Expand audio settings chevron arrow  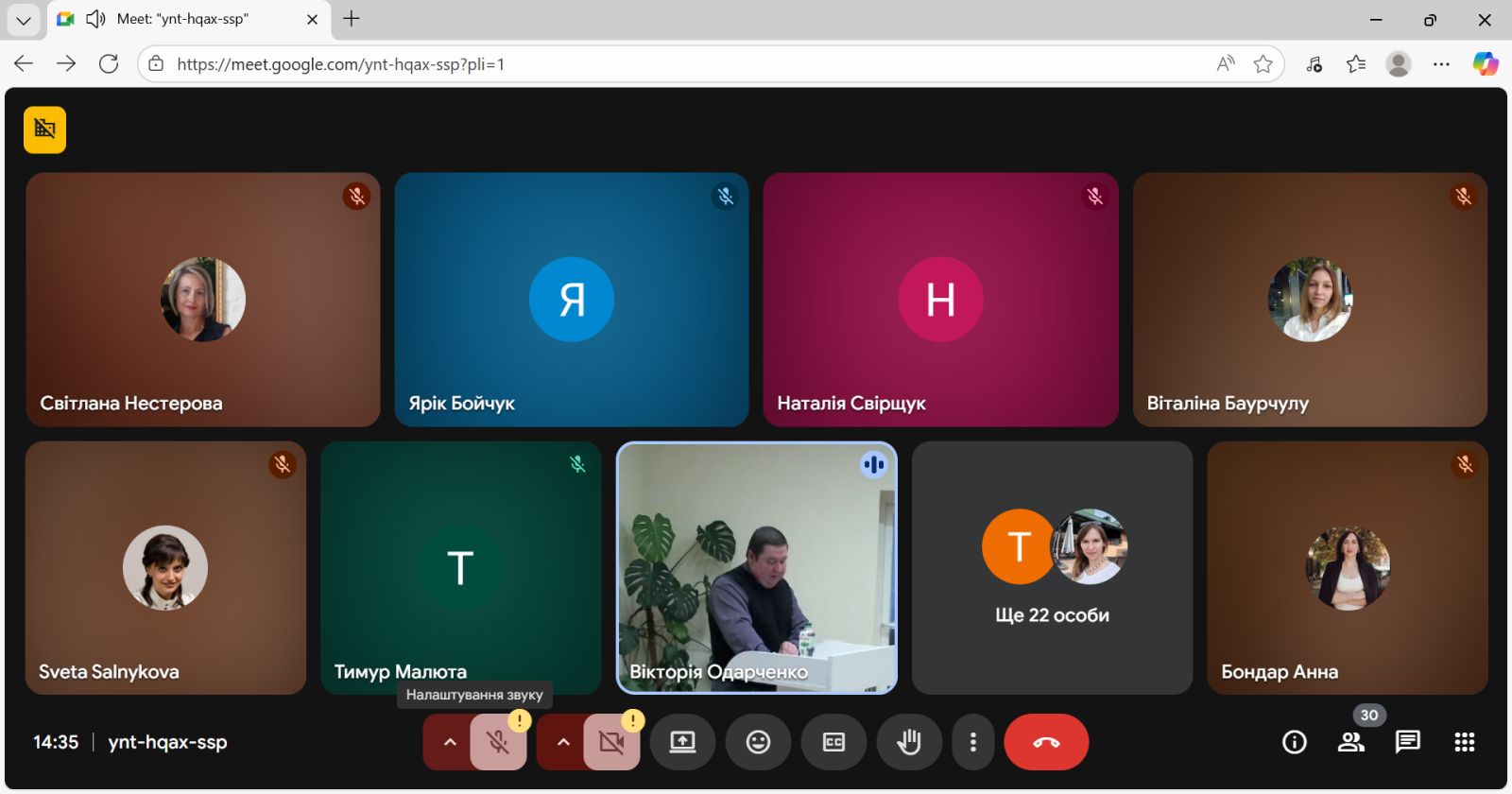450,742
